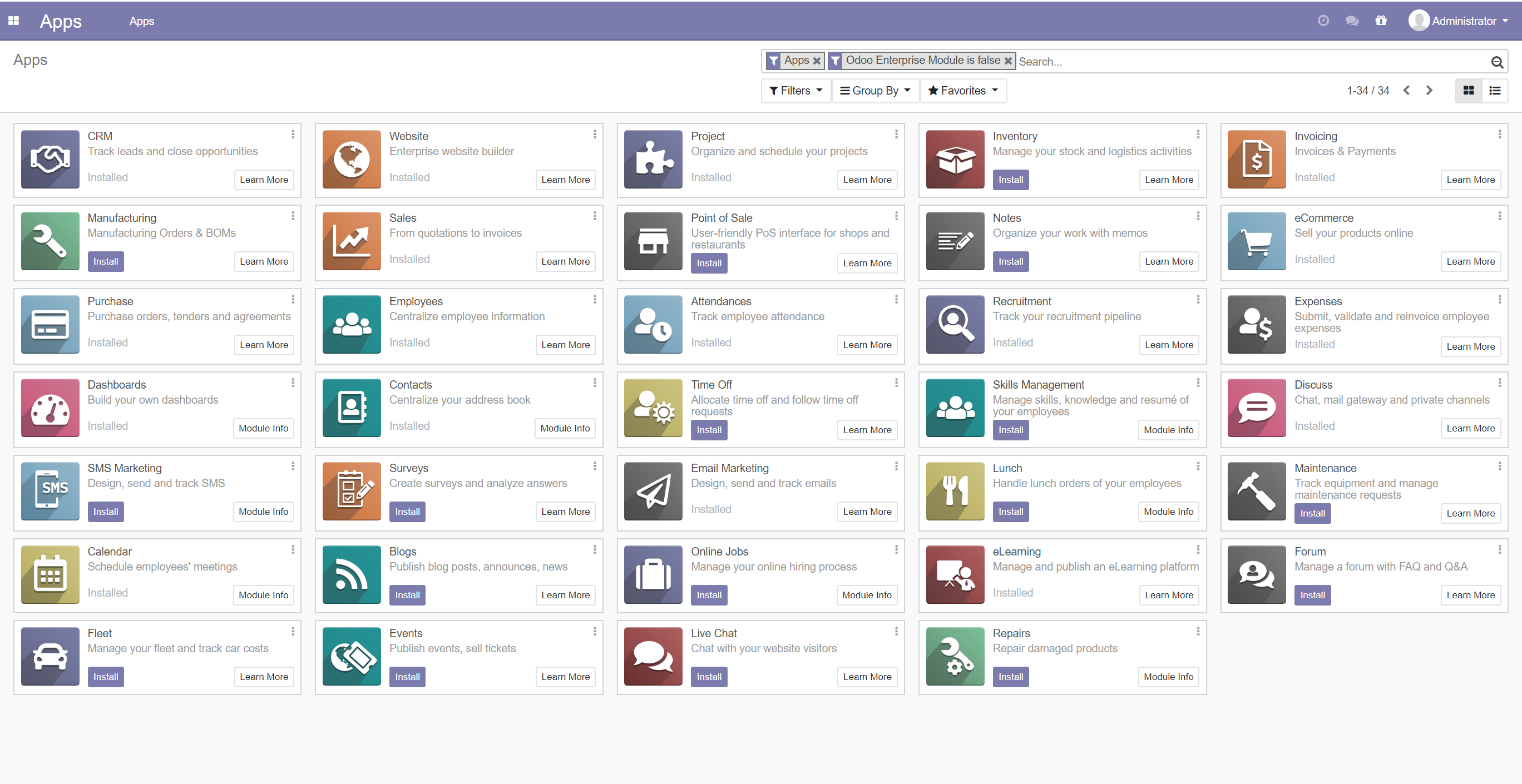Click the Project puzzle piece icon
Viewport: 1522px width, 784px height.
(653, 160)
